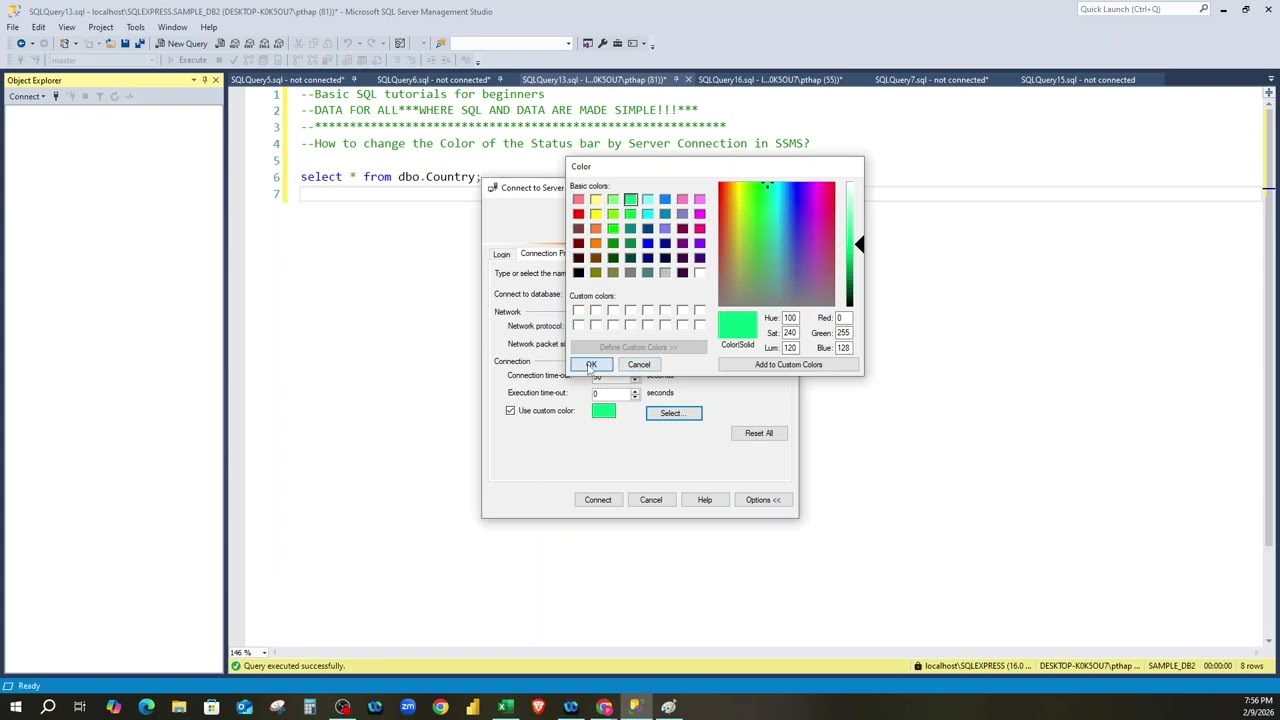
Task: Open Microsoft Edge from the taskbar
Action: [146, 708]
